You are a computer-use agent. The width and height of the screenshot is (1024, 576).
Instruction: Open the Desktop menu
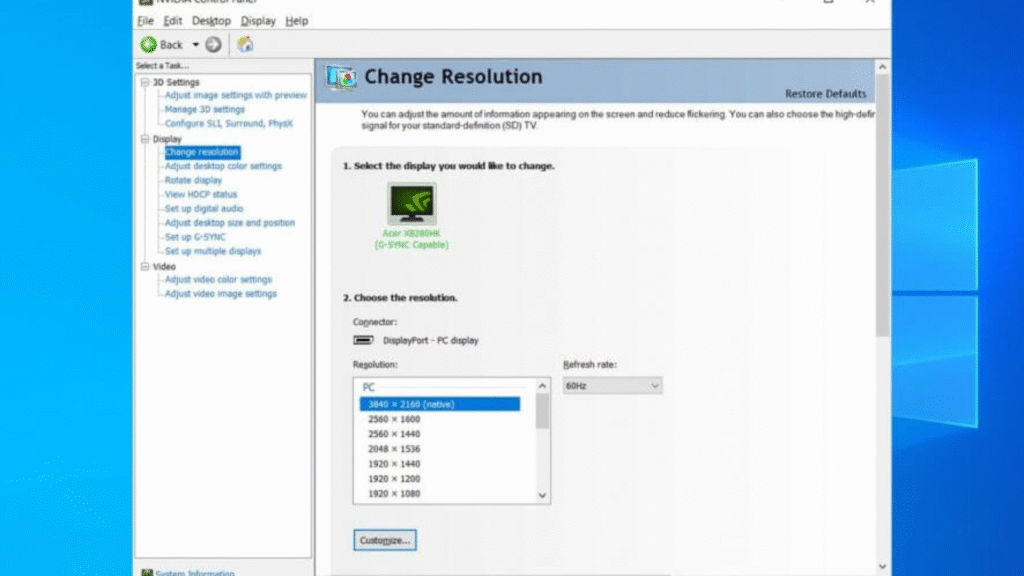click(211, 21)
